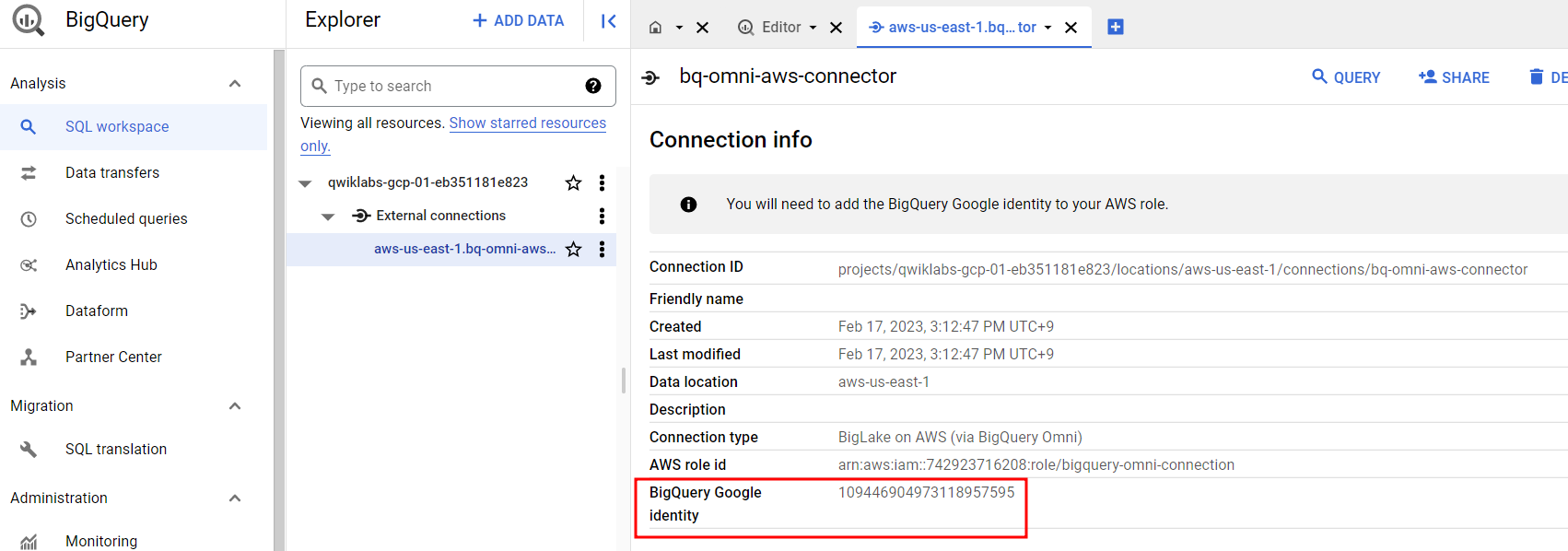Select the Created date value
This screenshot has height=551, width=1568.
pos(946,327)
